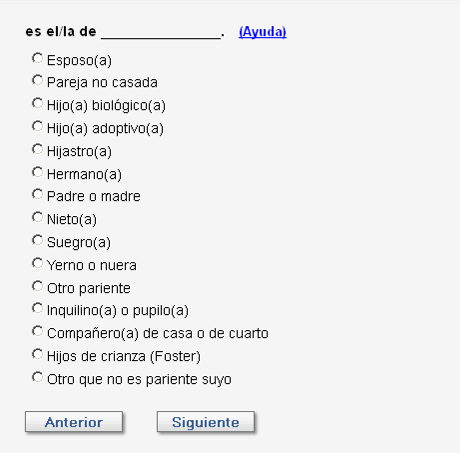Select the Padre o madre option
Viewport: 460px width, 453px height.
(37, 195)
